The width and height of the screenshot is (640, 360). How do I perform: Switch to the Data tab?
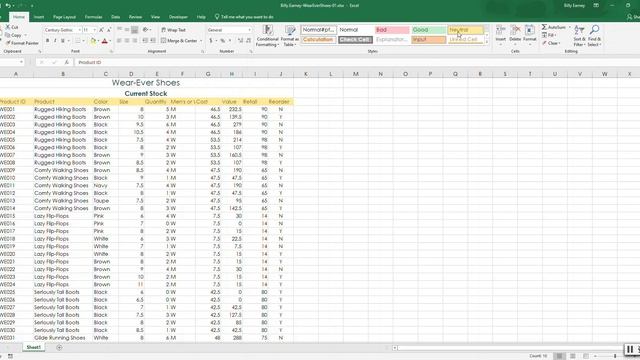coord(116,17)
